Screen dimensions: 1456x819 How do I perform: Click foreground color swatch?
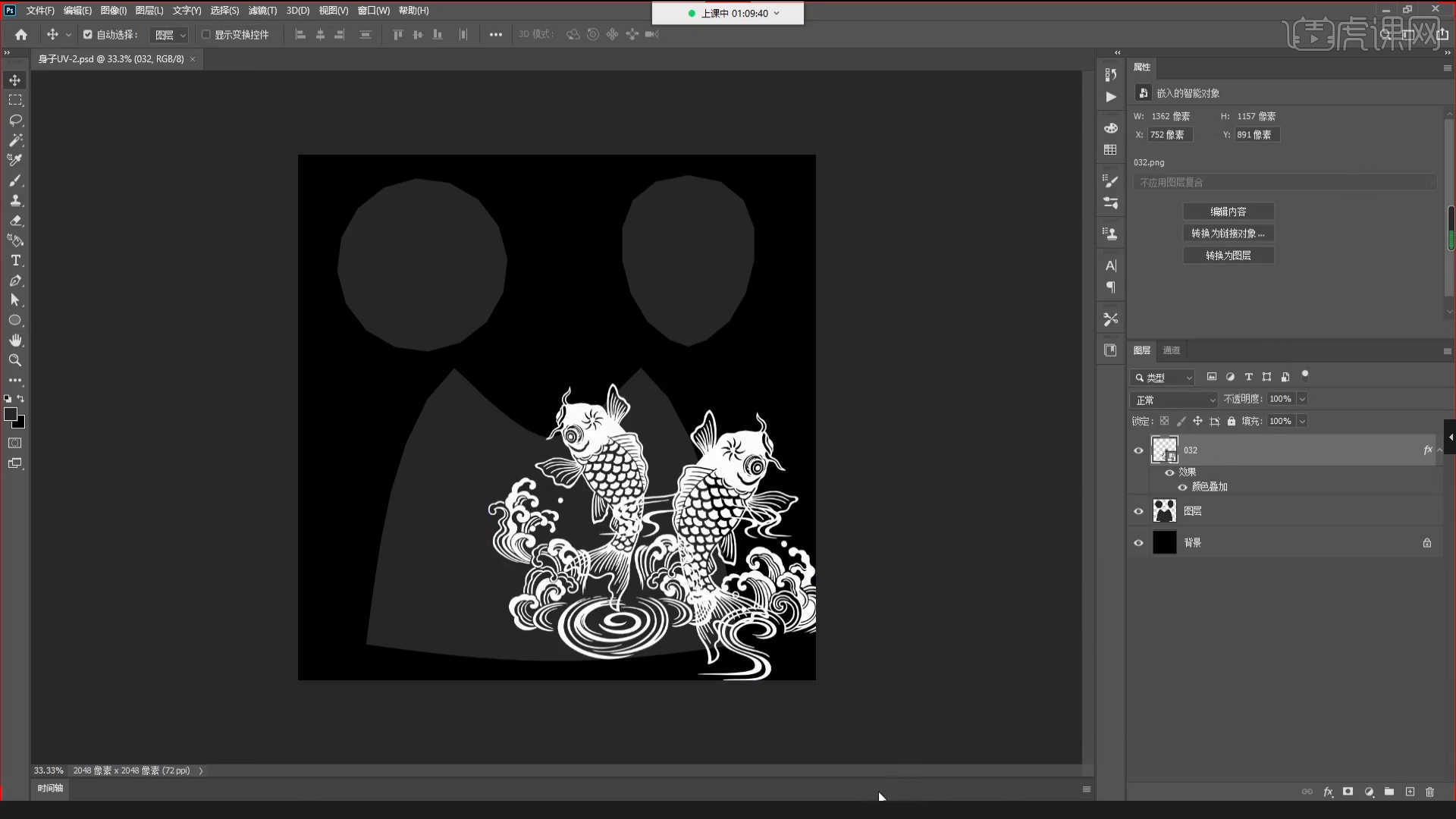tap(11, 414)
